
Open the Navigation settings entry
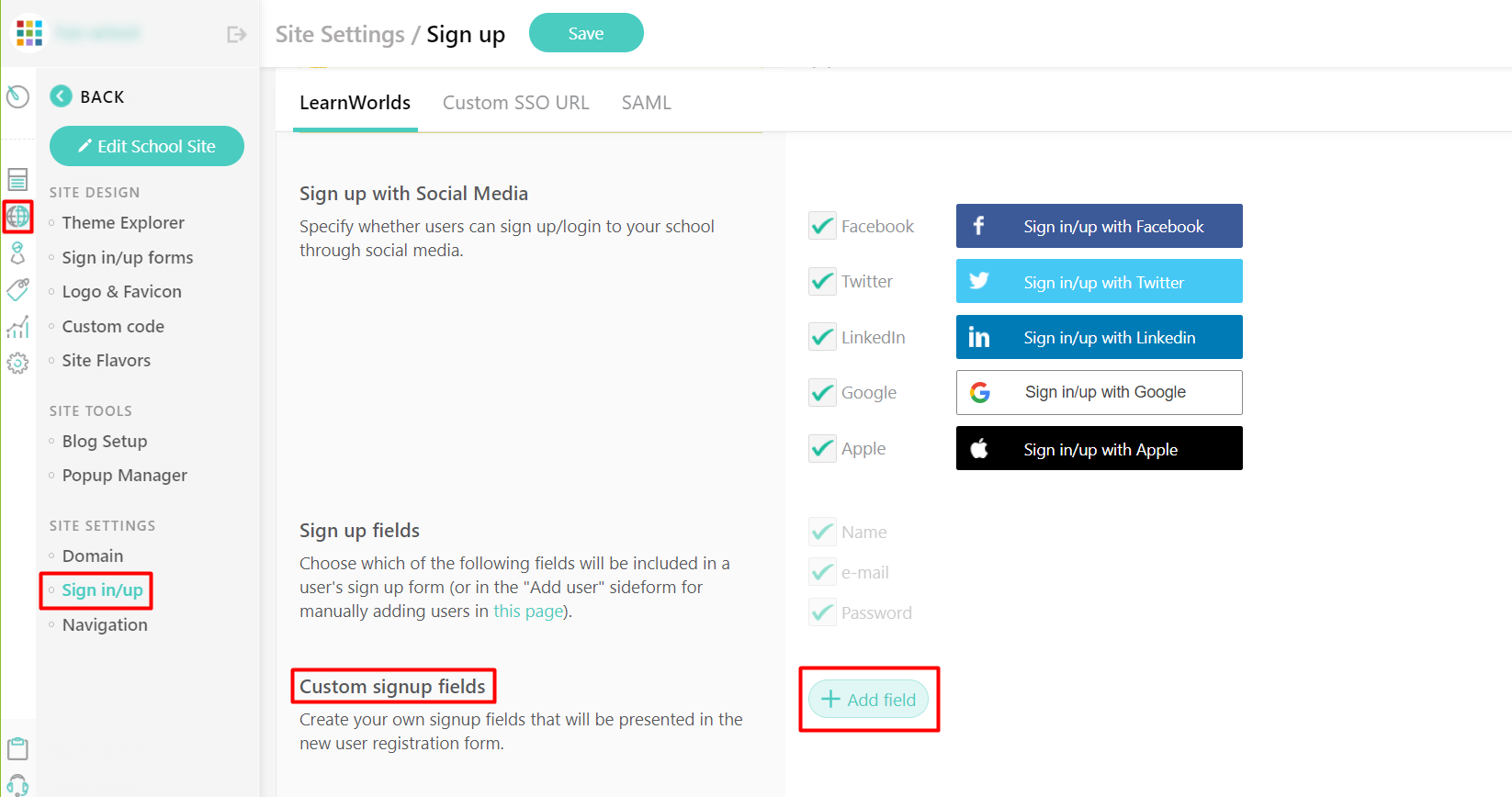point(105,624)
